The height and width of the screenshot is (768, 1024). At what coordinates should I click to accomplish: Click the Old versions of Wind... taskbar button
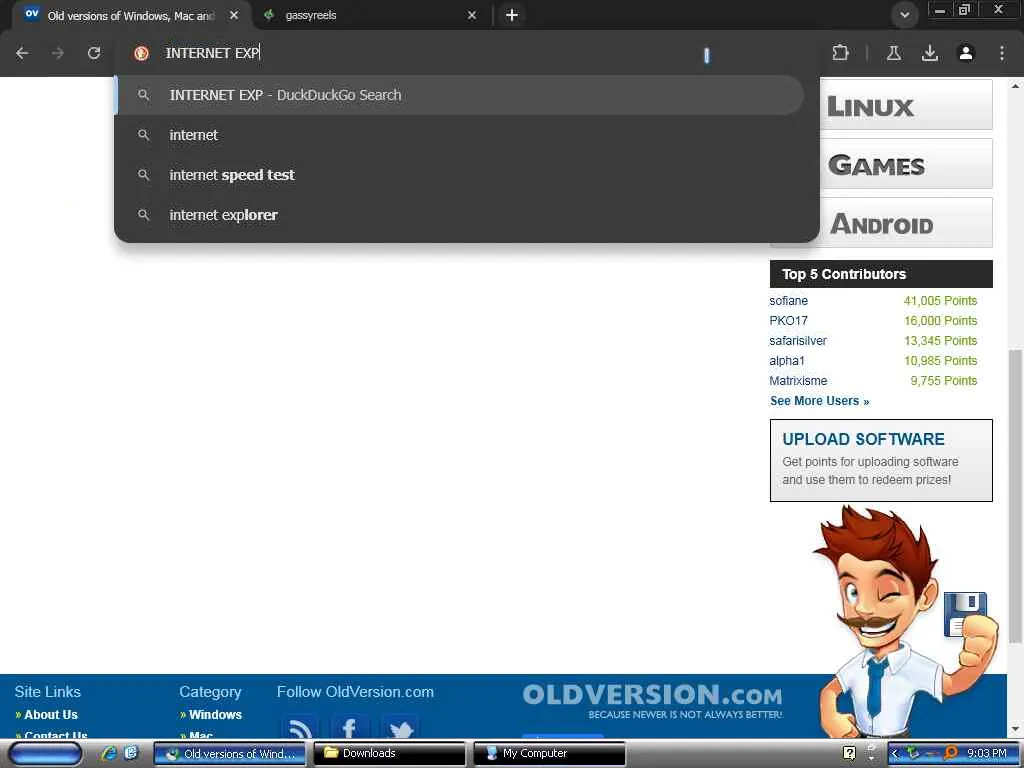(x=229, y=754)
